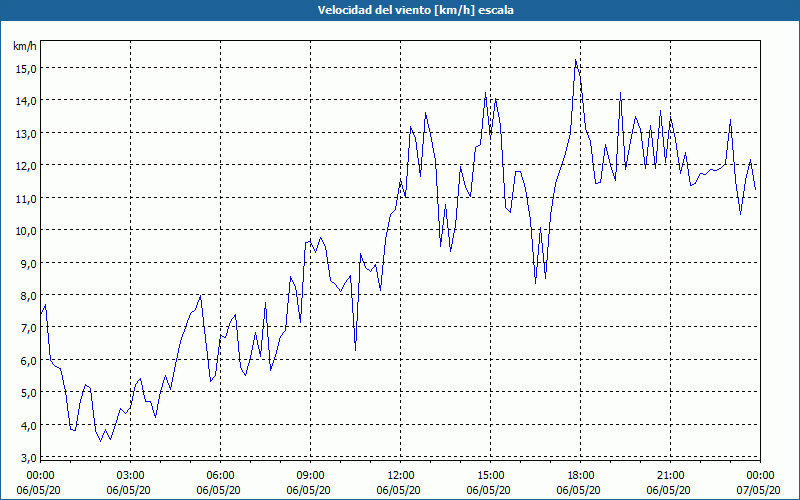
Task: Click the sharp dip near 10:30 on the curve
Action: coord(355,350)
